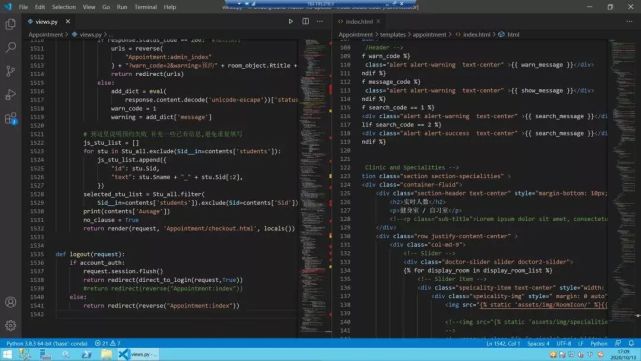Change indentation via Spaces: 4
Image resolution: width=641 pixels, height=361 pixels.
click(538, 343)
